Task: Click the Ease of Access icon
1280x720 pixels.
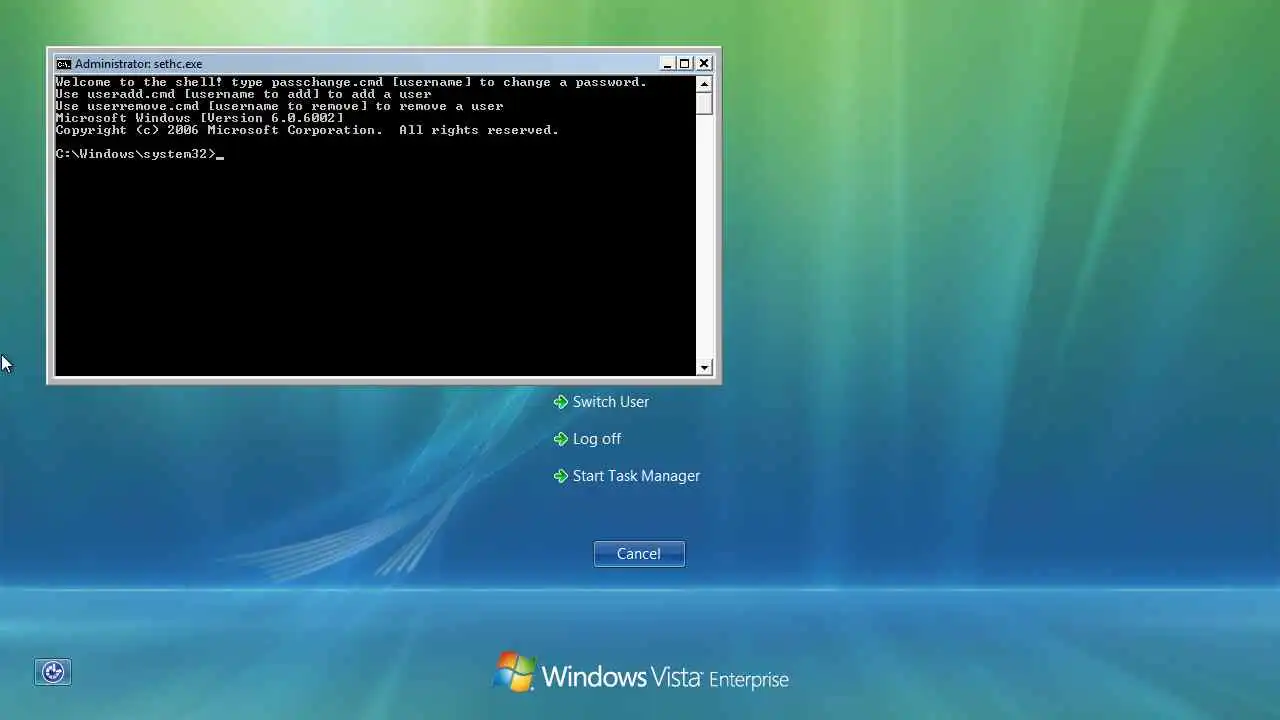Action: tap(53, 672)
